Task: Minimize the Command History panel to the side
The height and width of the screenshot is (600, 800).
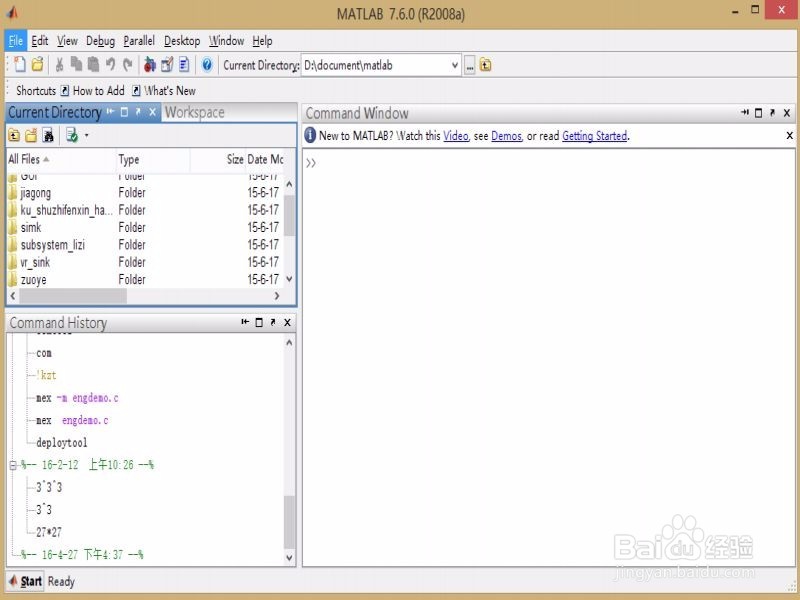Action: (245, 322)
